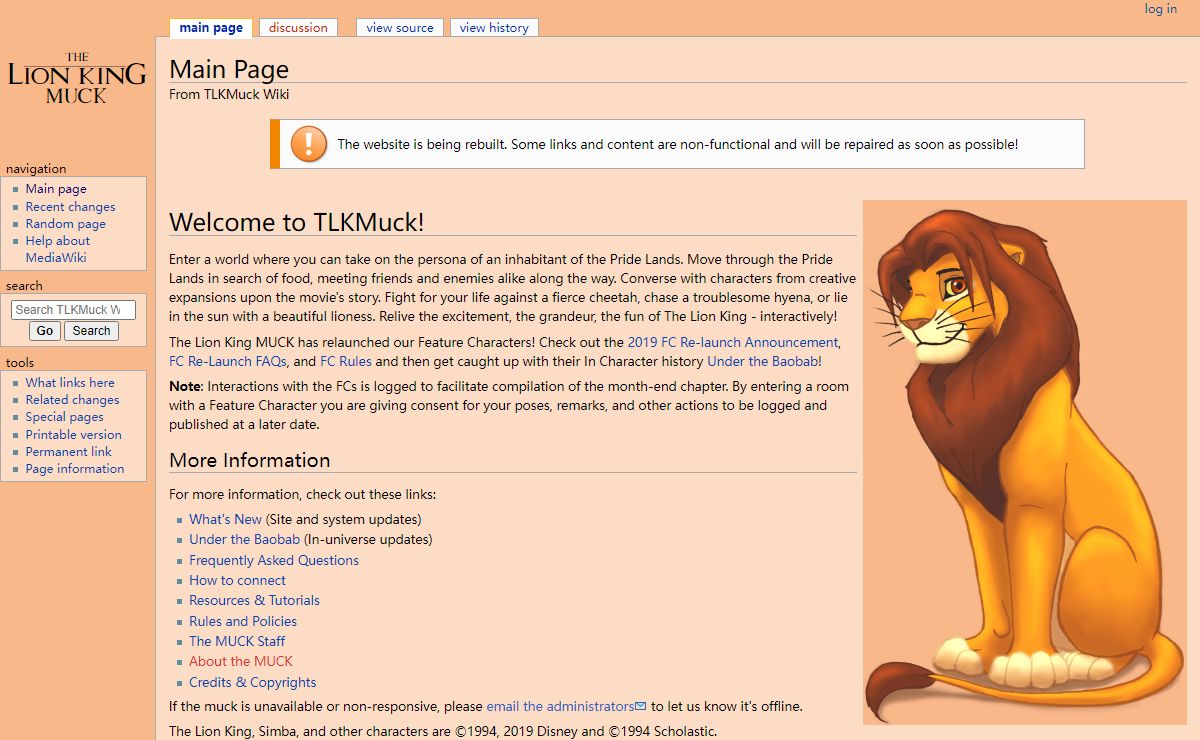Open Frequently Asked Questions link
The image size is (1200, 740).
pyautogui.click(x=274, y=560)
